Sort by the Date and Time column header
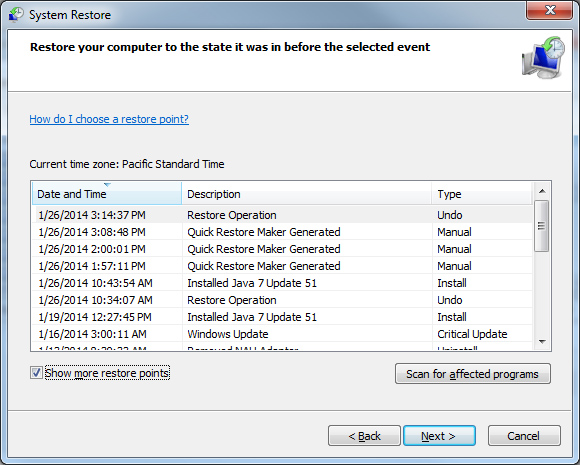This screenshot has height=465, width=580. tap(107, 193)
